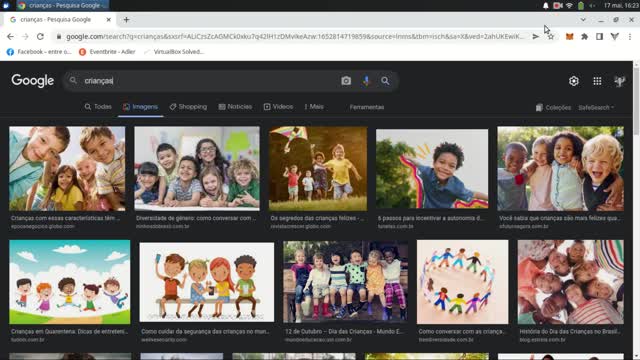This screenshot has height=360, width=640.
Task: Open the extensions puzzle icon
Action: pos(584,37)
